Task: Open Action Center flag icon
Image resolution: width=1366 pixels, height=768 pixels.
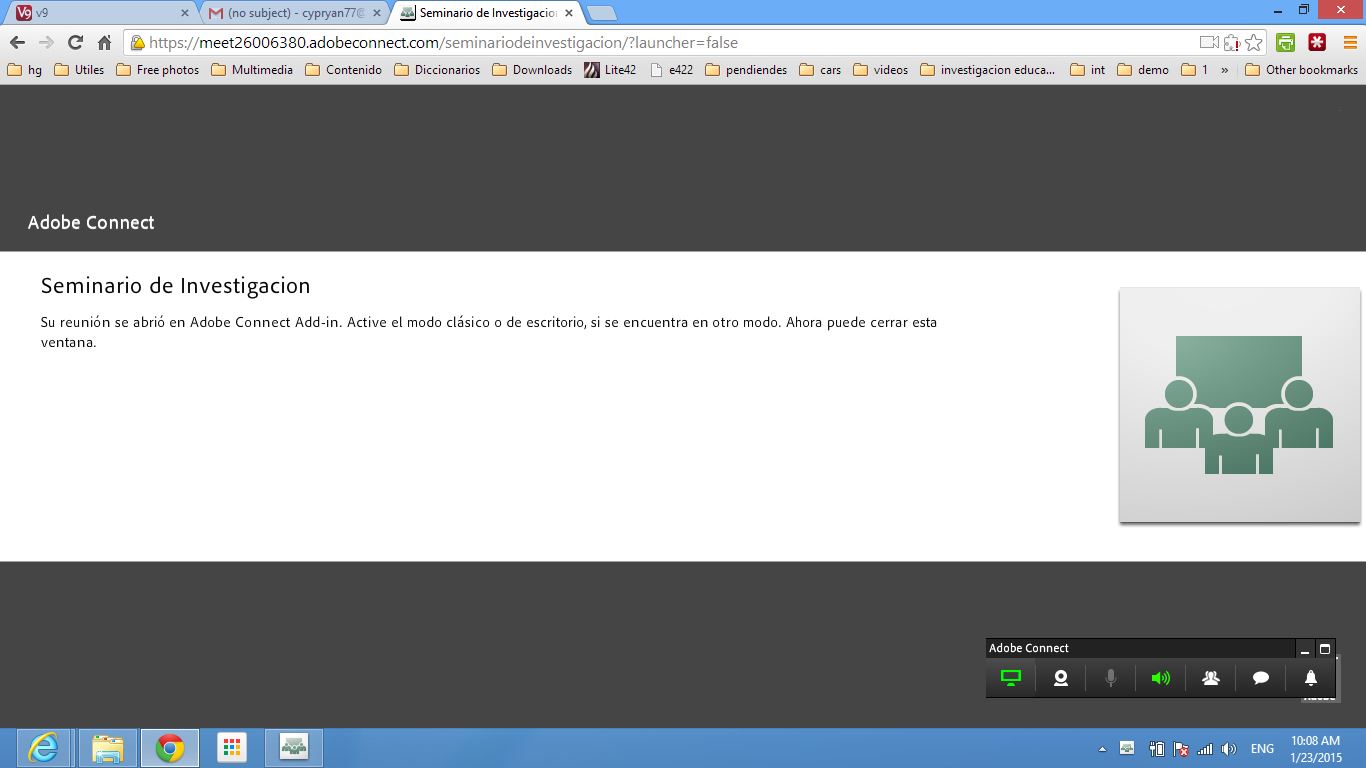Action: (1181, 748)
